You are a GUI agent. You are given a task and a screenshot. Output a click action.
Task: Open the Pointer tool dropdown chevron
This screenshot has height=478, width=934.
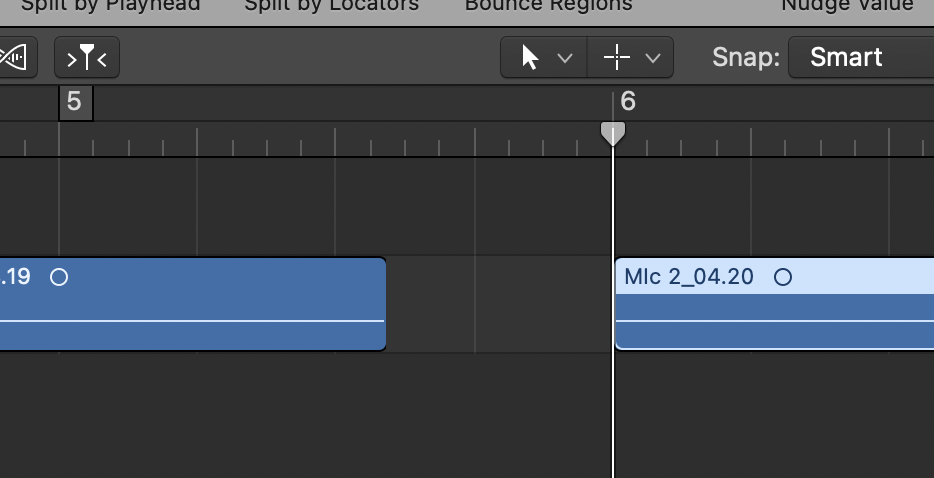tap(564, 58)
